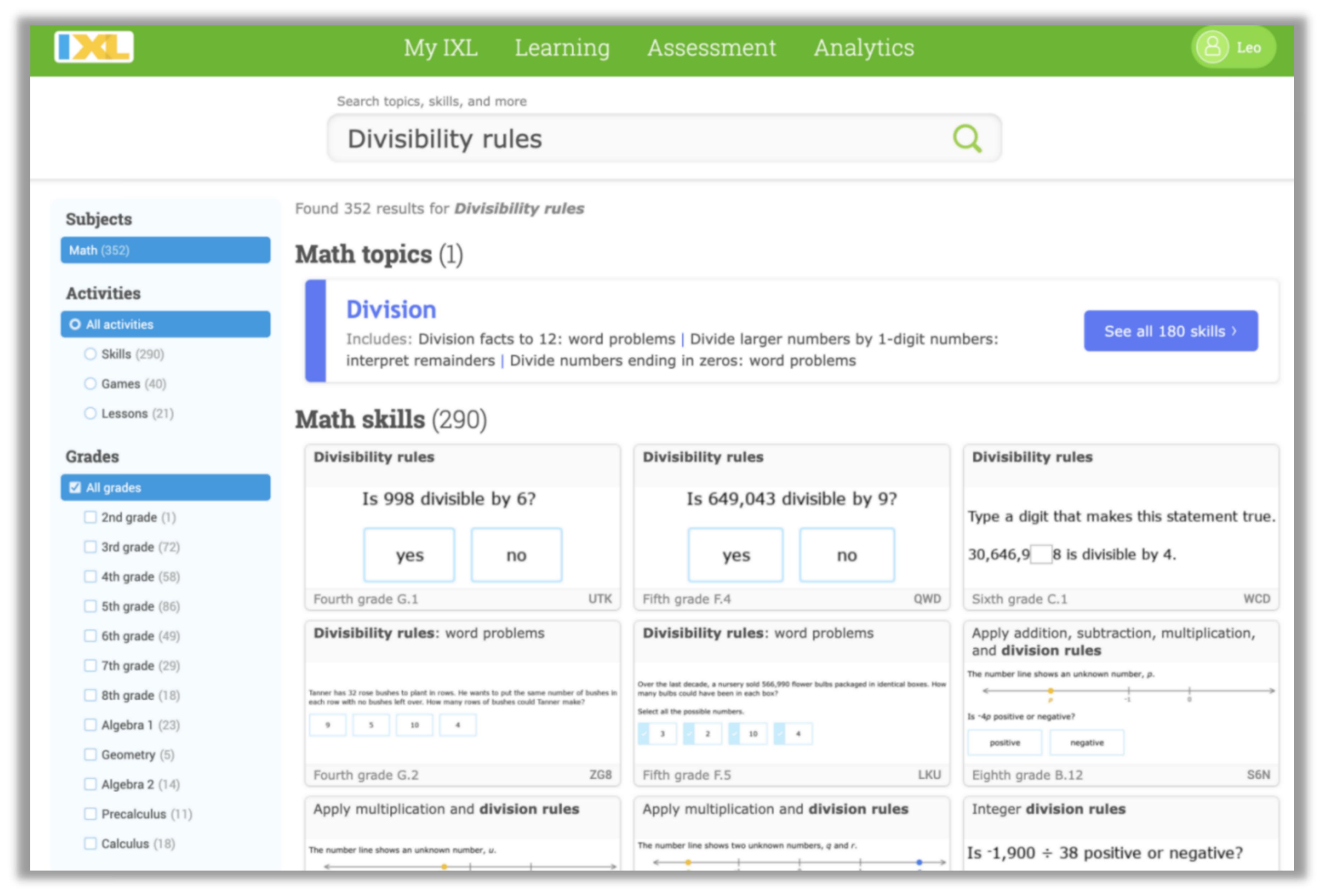The height and width of the screenshot is (896, 1323).
Task: Open the Analytics tab
Action: (864, 48)
